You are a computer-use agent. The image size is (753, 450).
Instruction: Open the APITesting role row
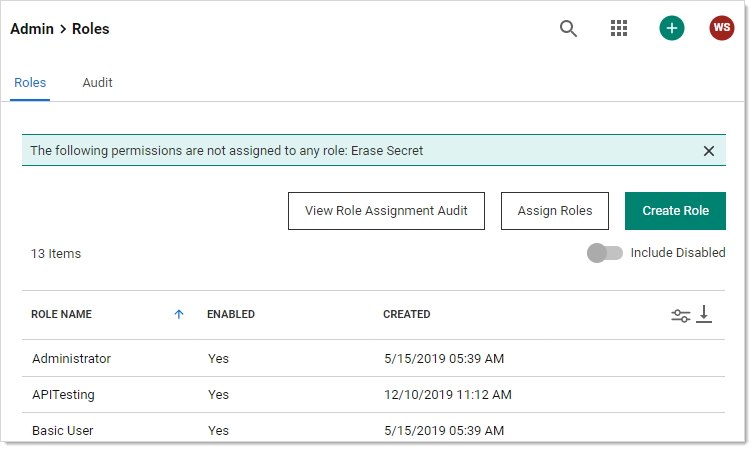click(63, 394)
